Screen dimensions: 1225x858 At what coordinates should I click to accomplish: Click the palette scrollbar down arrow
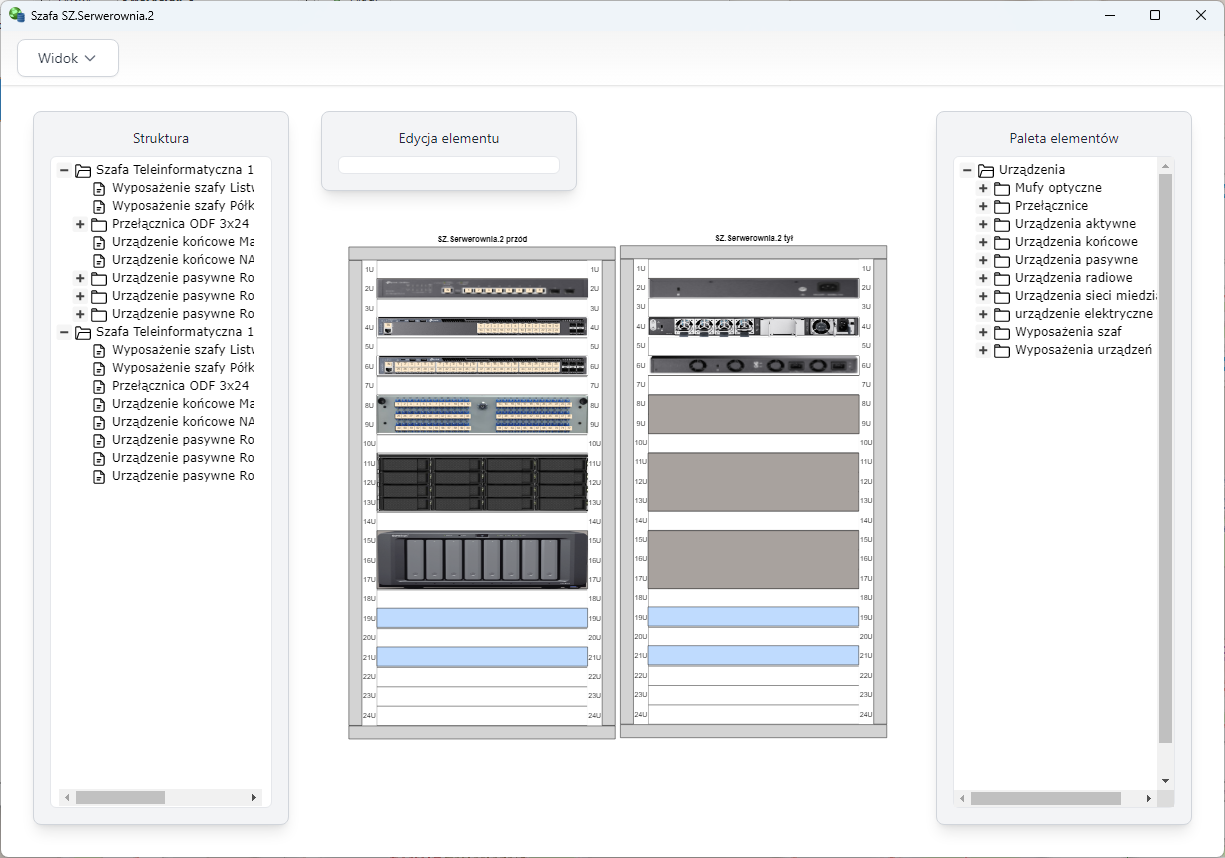coord(1165,781)
